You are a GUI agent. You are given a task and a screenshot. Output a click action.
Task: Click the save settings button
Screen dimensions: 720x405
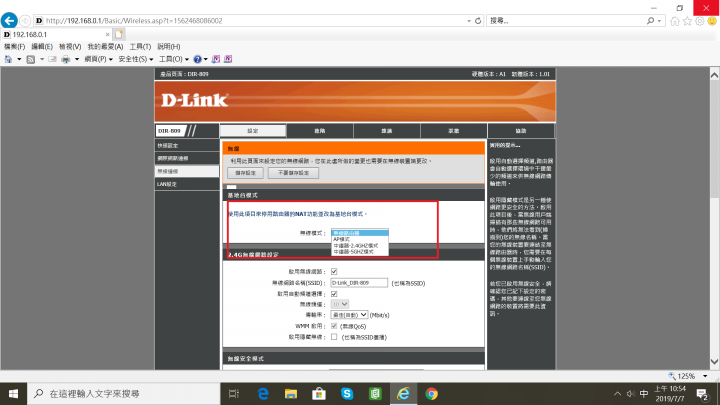coord(246,173)
